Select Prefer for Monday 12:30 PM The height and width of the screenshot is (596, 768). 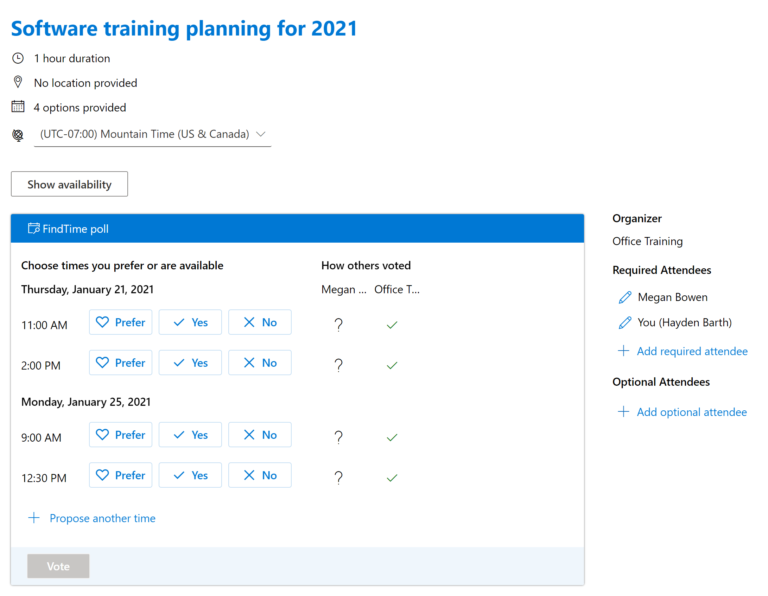click(120, 475)
